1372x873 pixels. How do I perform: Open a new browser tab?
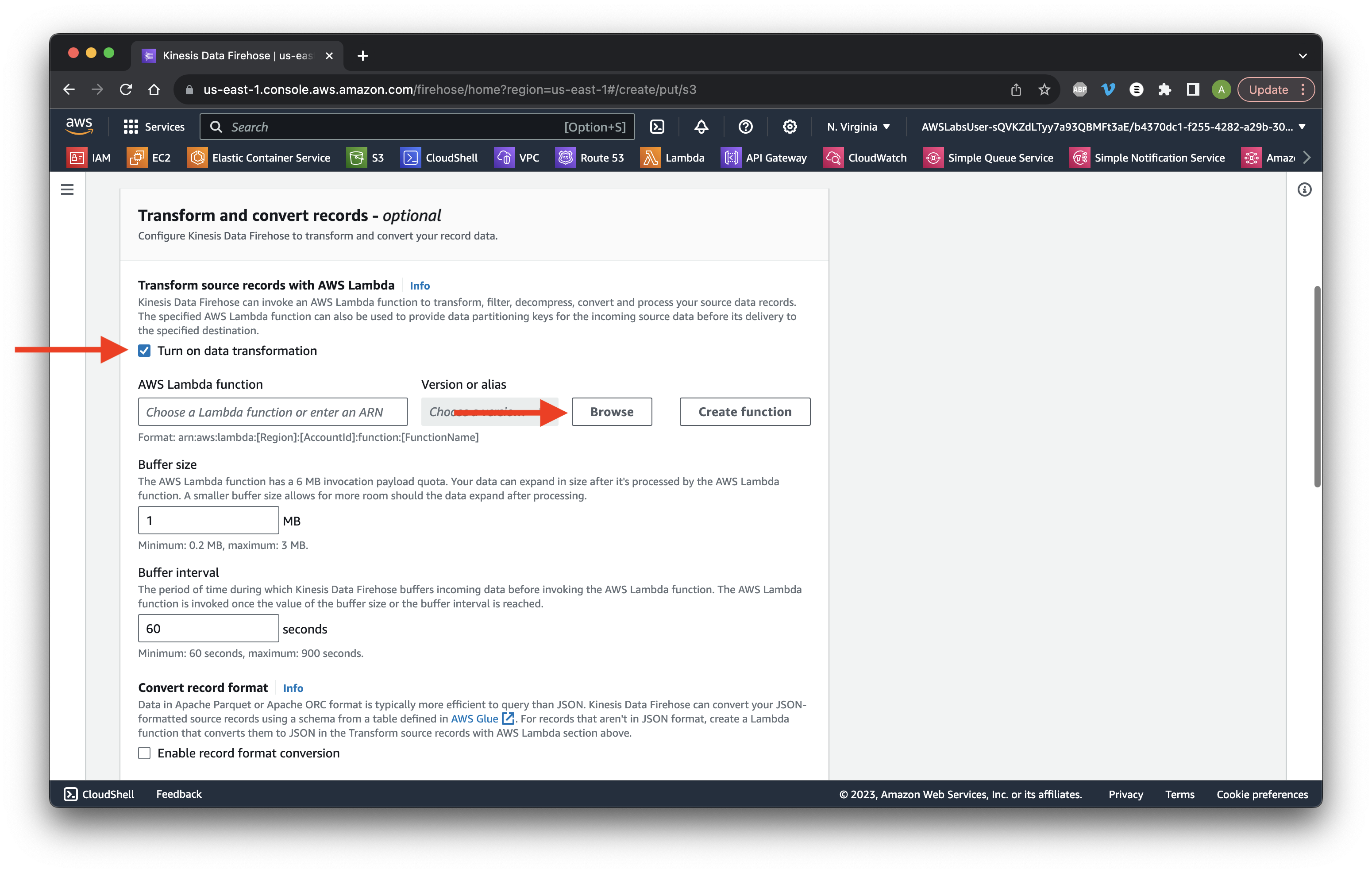(362, 56)
